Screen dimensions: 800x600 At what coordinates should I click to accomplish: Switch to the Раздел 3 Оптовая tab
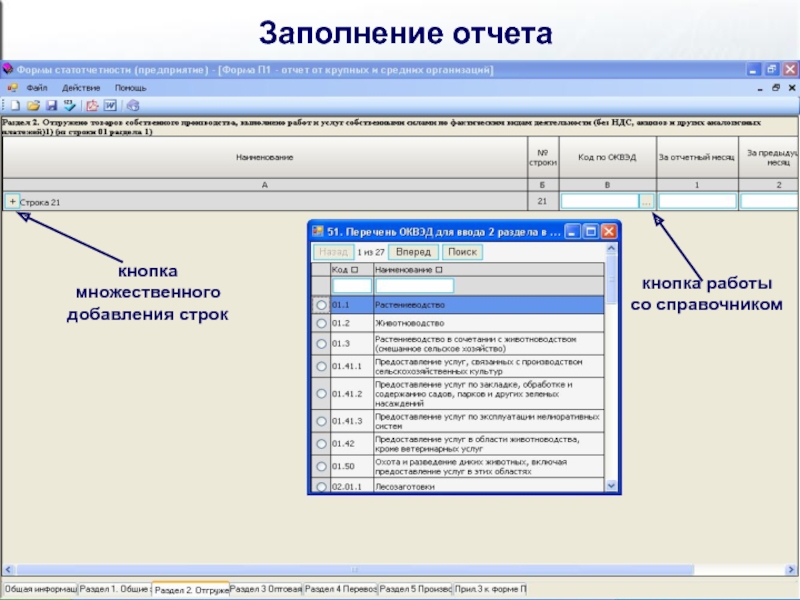tap(266, 589)
